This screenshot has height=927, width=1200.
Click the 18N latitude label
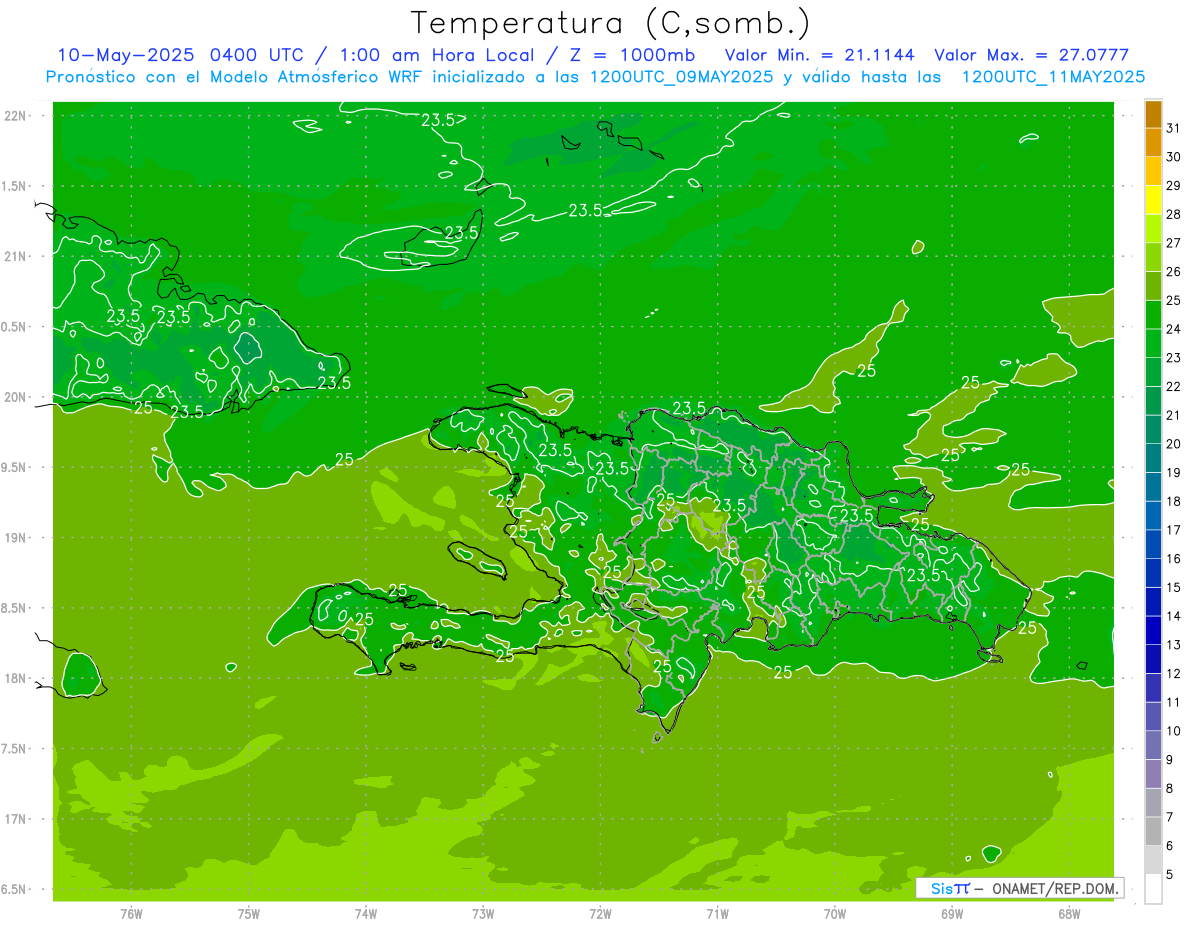tap(15, 678)
